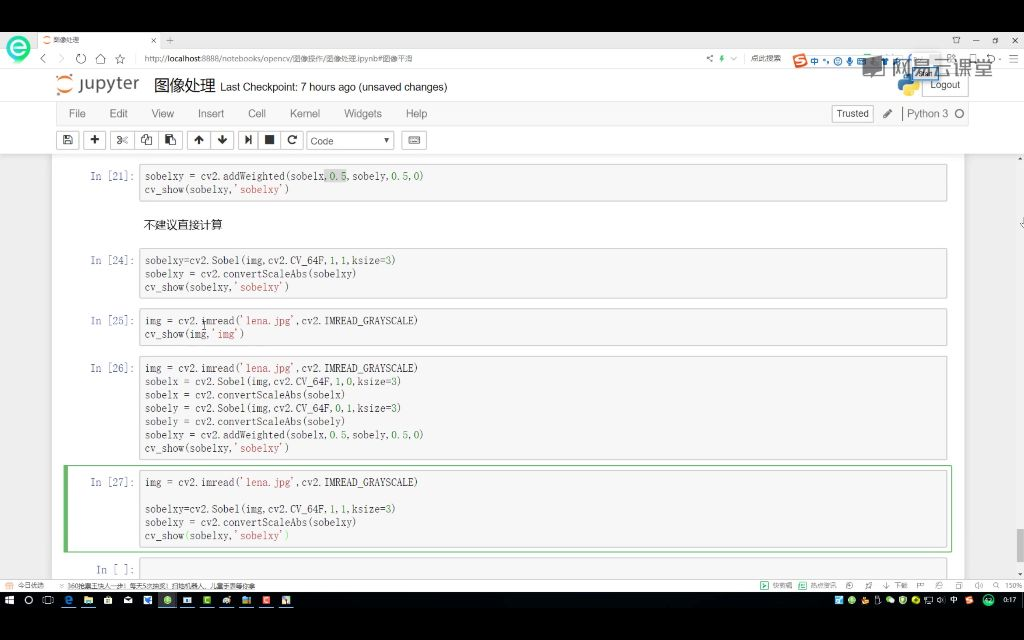This screenshot has height=640, width=1024.
Task: Expand the address bar dropdown chevron
Action: pyautogui.click(x=733, y=58)
